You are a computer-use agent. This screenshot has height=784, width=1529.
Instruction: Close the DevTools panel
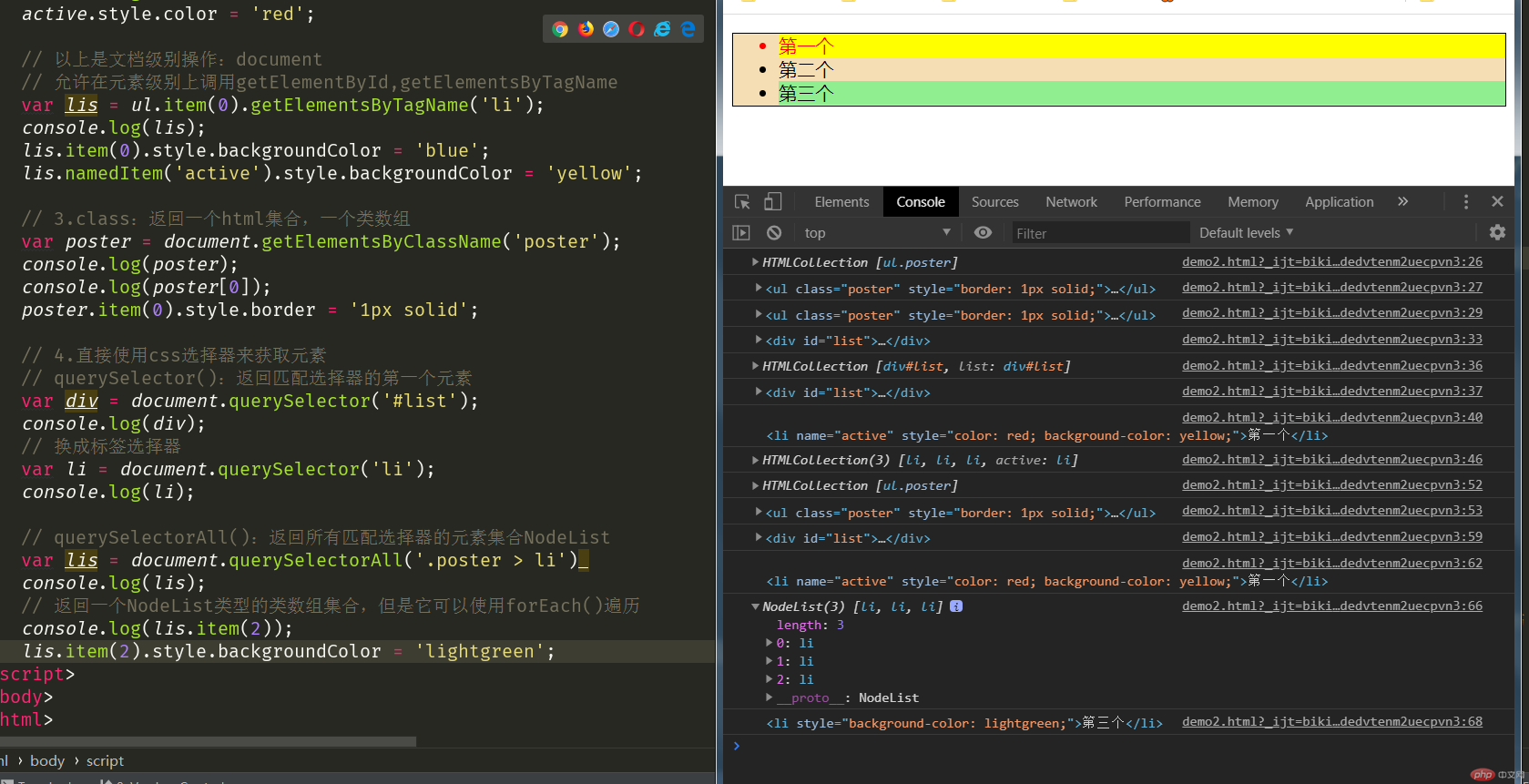[1497, 202]
